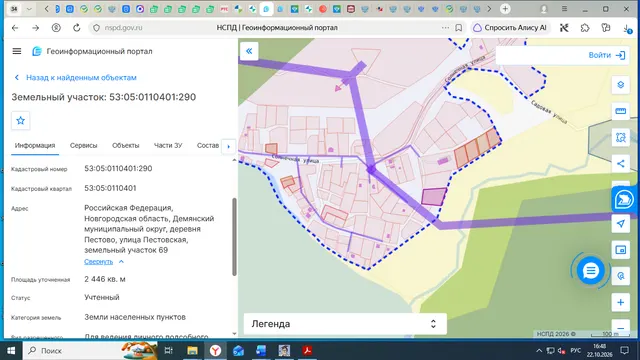This screenshot has width=640, height=360.
Task: Bookmark the page in address bar
Action: click(459, 28)
